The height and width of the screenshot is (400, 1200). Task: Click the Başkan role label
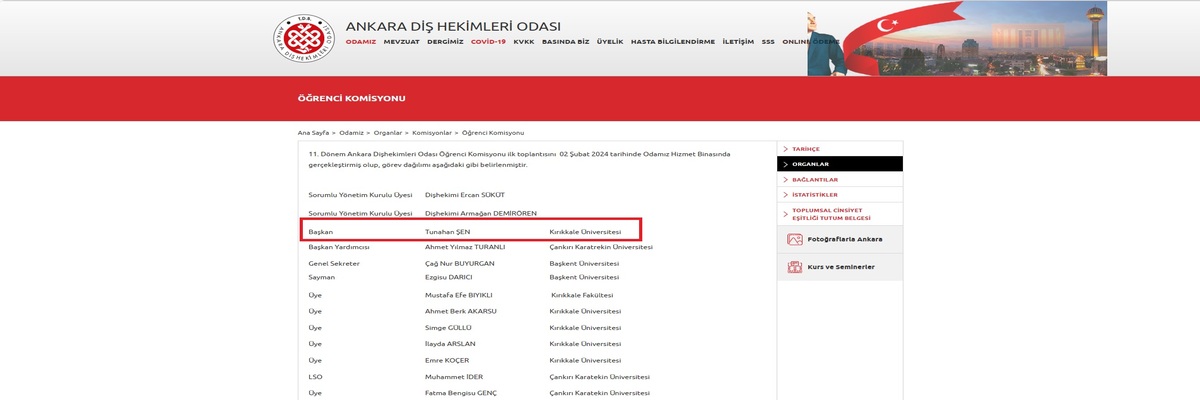(x=320, y=232)
